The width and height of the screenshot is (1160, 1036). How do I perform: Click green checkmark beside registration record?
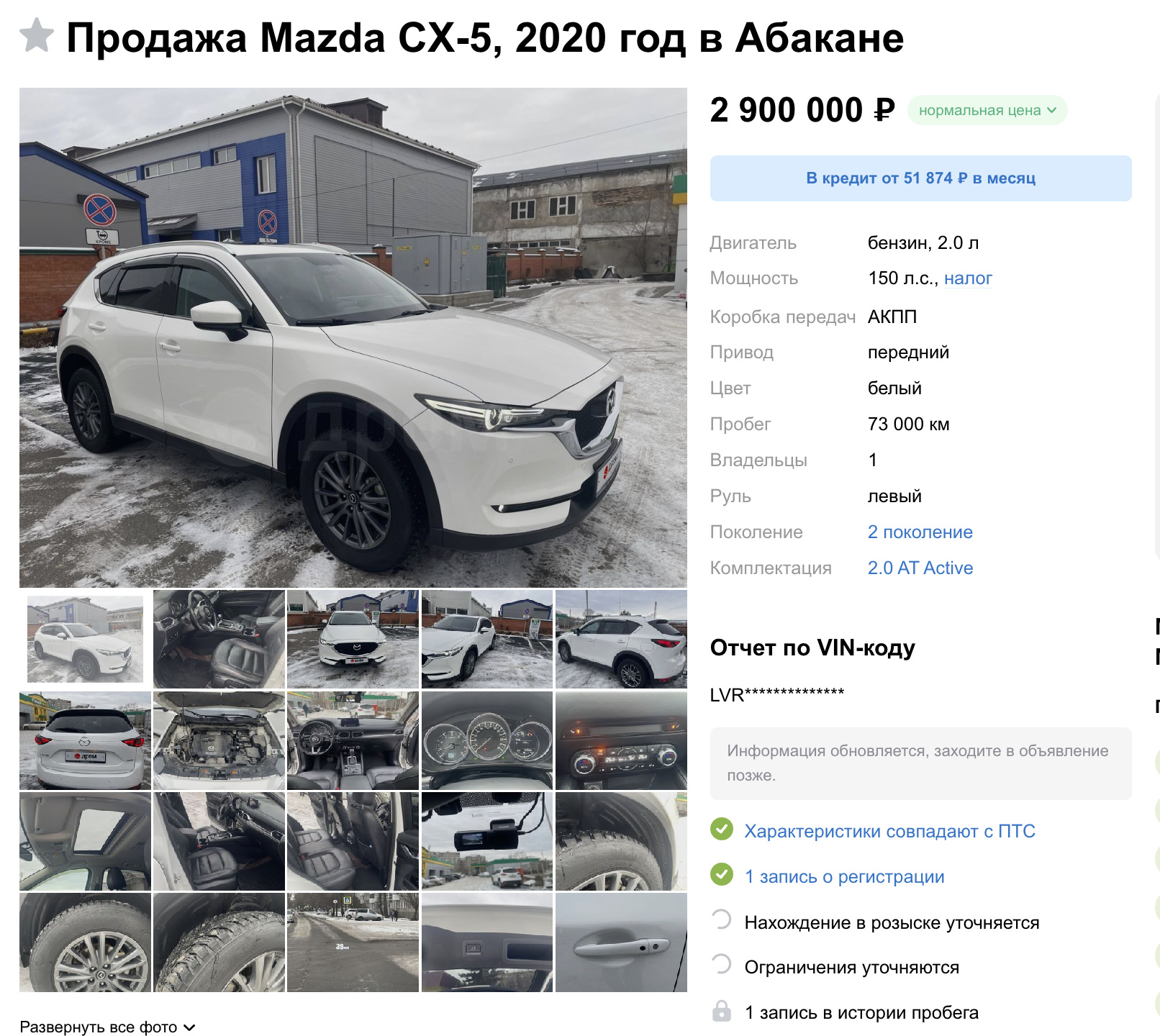tap(722, 875)
